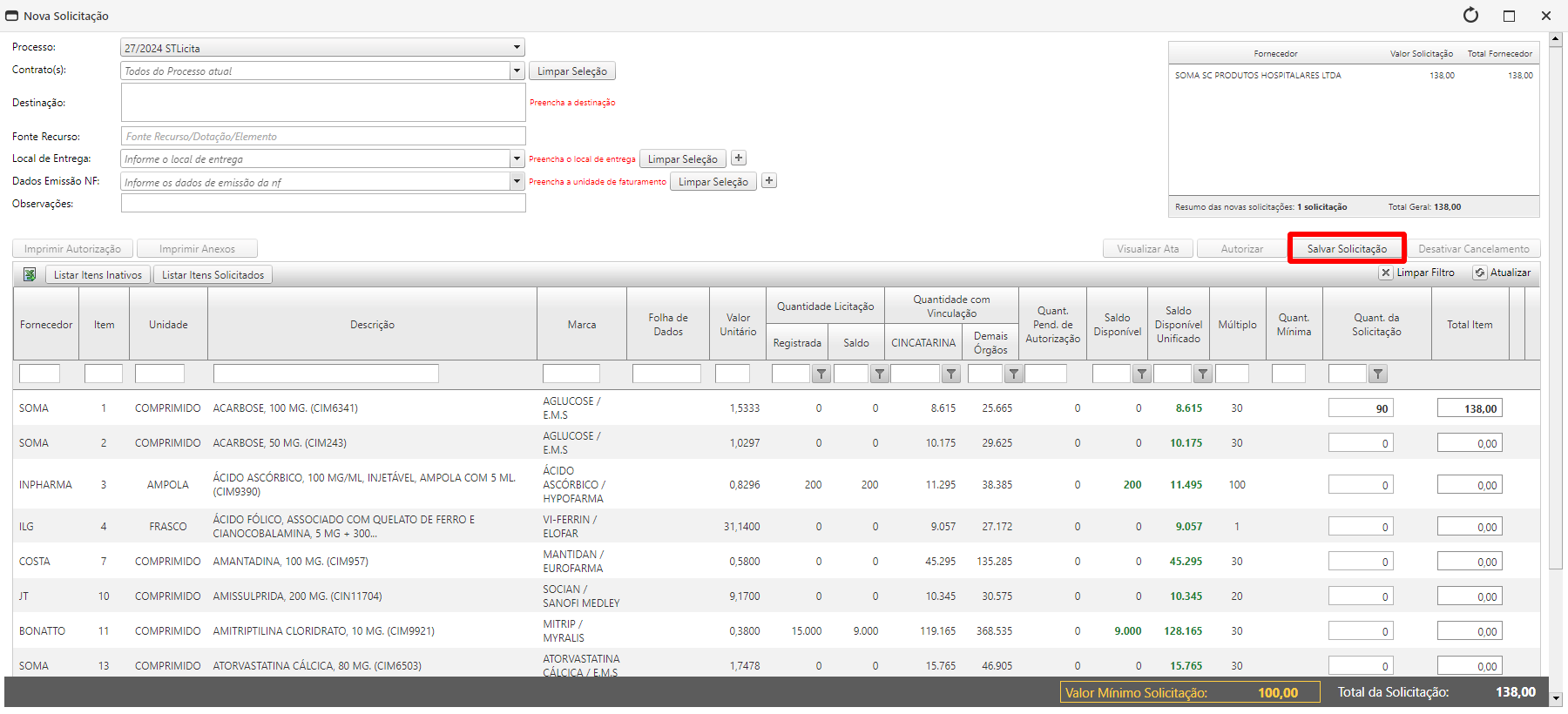
Task: Click the Demais Órgãos filter funnel
Action: coord(1014,374)
